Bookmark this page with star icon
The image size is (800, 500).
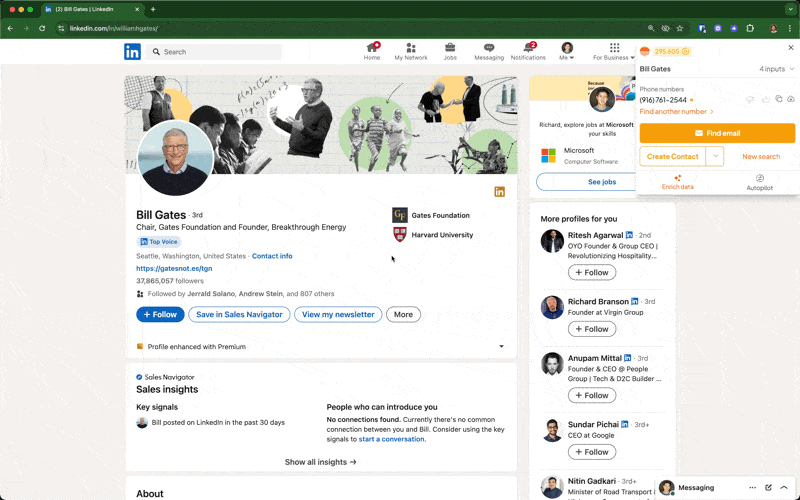[680, 29]
